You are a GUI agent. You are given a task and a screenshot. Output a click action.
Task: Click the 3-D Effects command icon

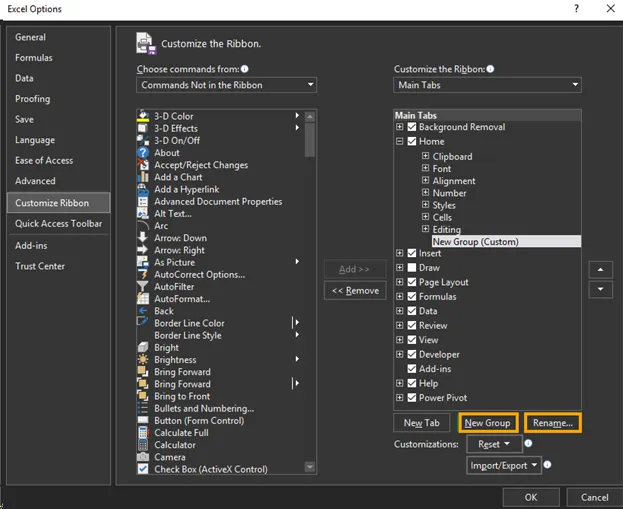tap(143, 128)
